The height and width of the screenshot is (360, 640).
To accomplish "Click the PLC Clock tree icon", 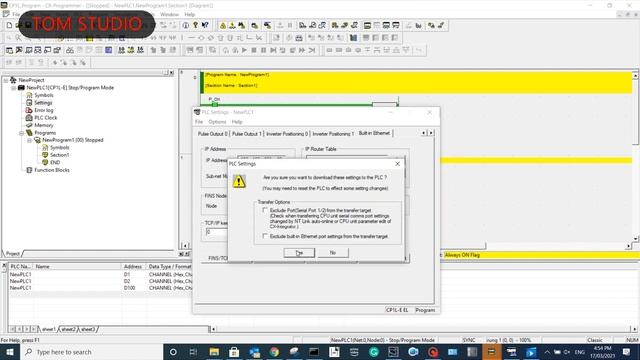I will [x=29, y=118].
